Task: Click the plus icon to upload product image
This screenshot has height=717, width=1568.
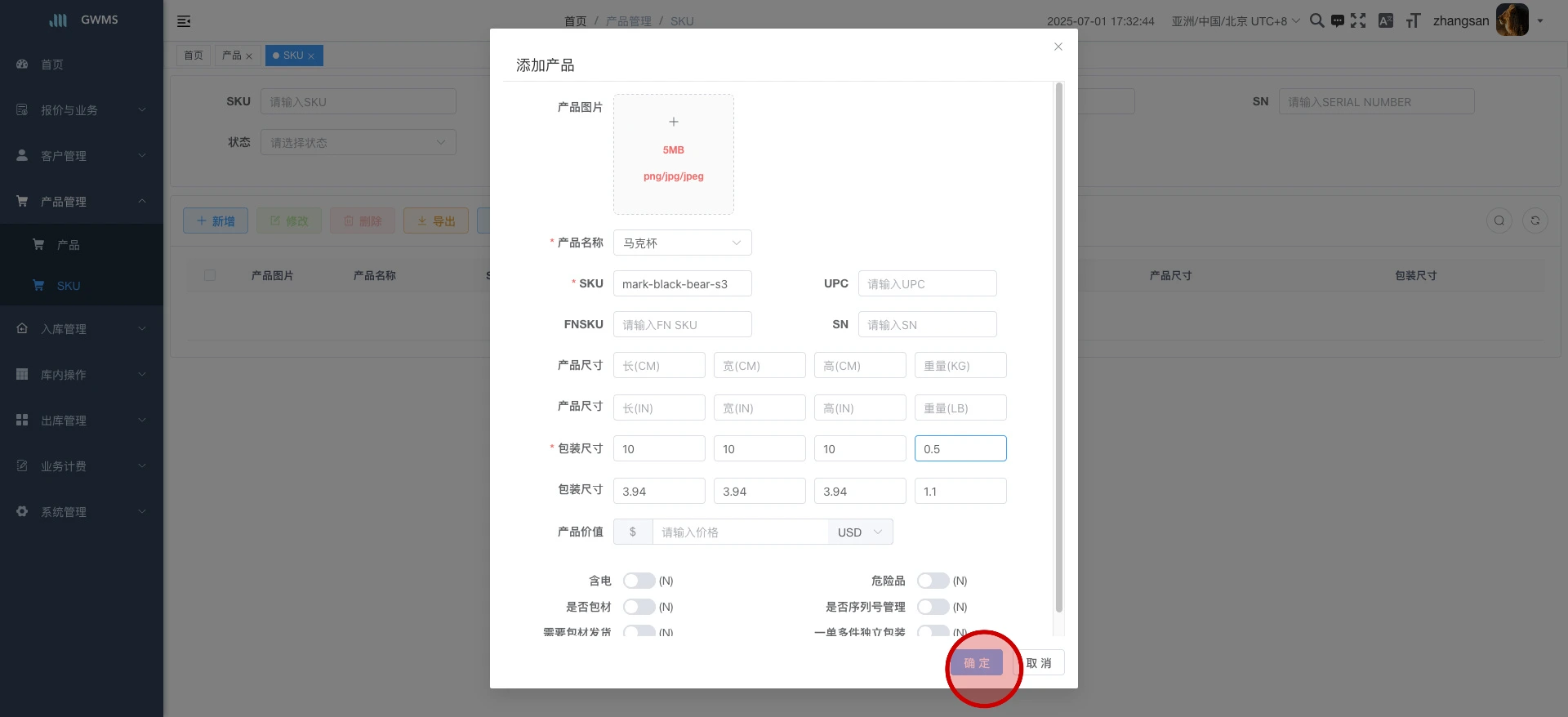Action: [674, 122]
